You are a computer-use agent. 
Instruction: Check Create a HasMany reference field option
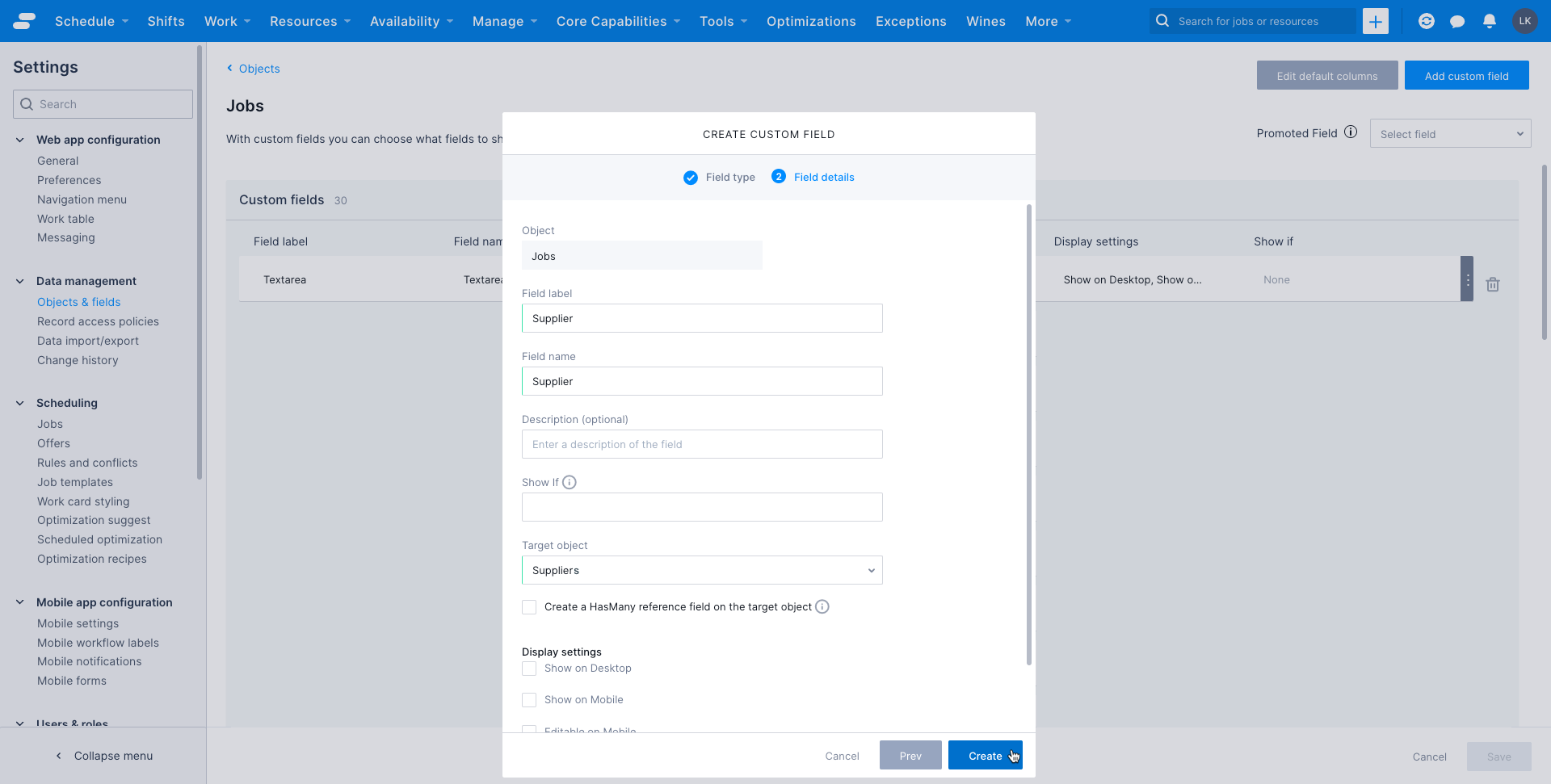[x=529, y=606]
